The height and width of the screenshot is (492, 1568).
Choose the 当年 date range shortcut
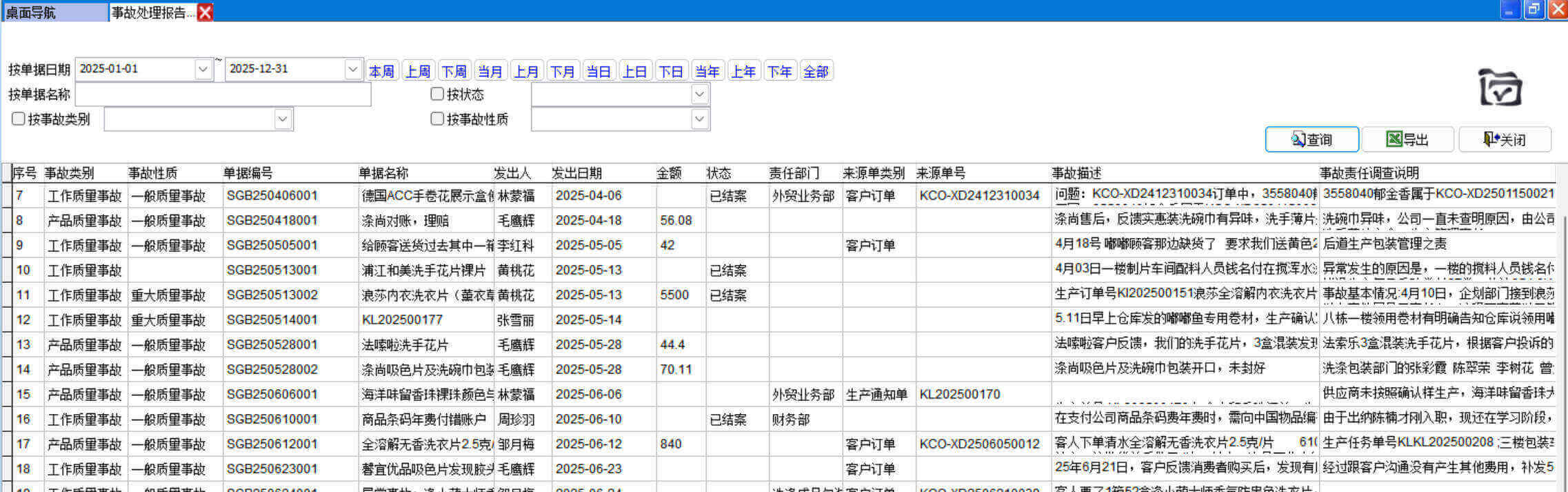[x=707, y=71]
